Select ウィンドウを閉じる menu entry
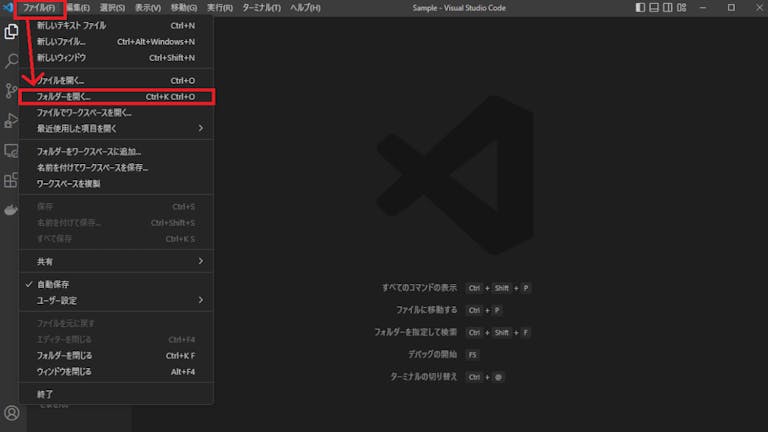This screenshot has height=432, width=768. [x=116, y=372]
